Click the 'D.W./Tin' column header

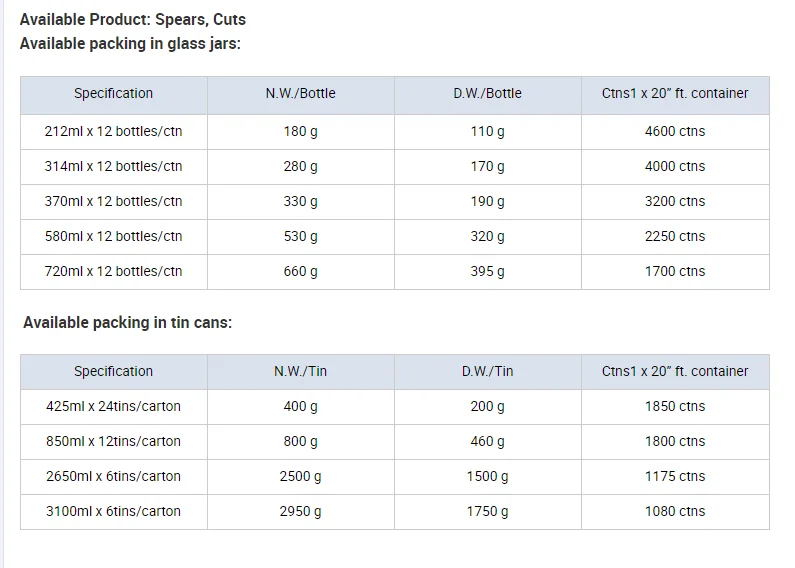487,372
